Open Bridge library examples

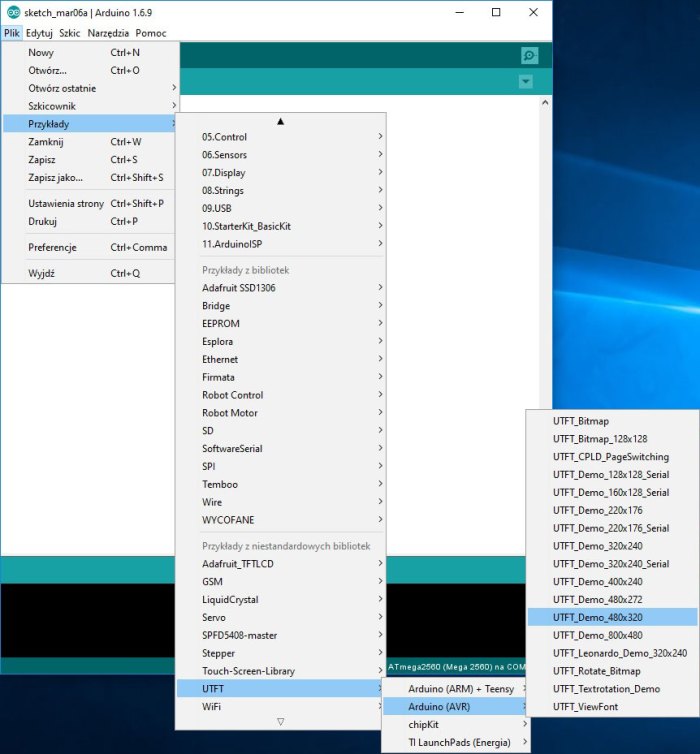click(281, 305)
